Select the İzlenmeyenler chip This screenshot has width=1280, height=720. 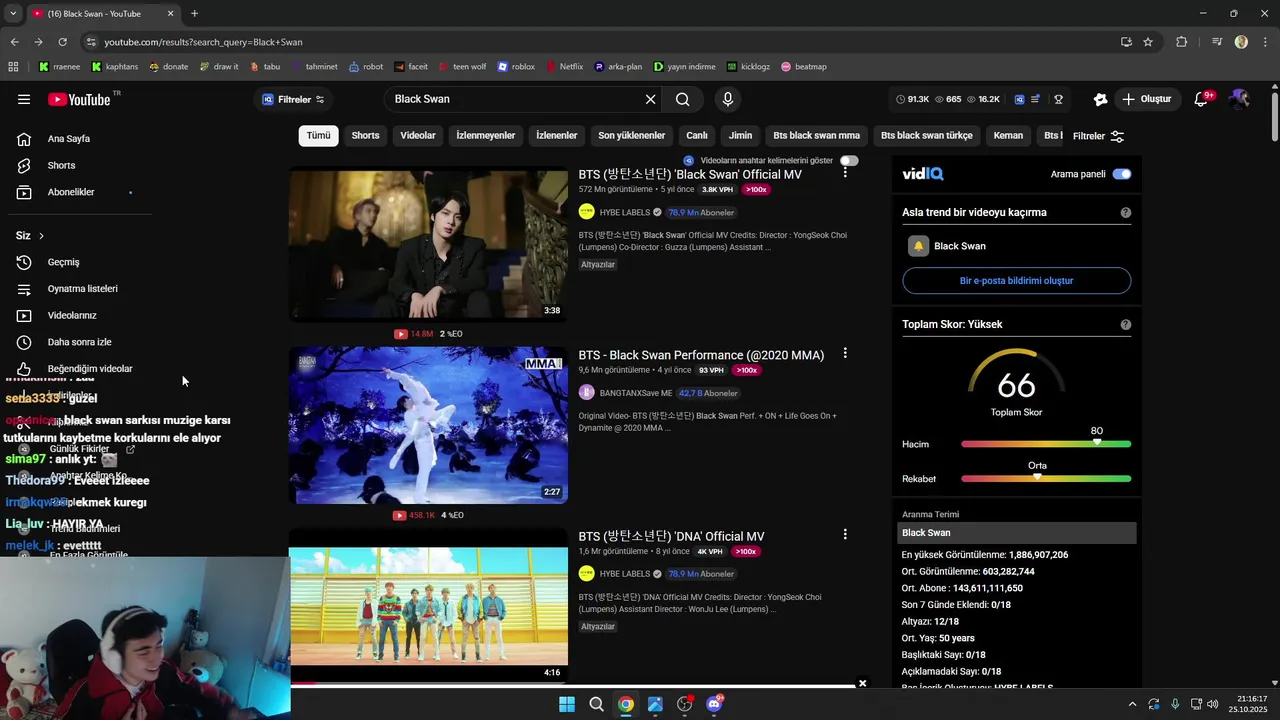coord(485,136)
